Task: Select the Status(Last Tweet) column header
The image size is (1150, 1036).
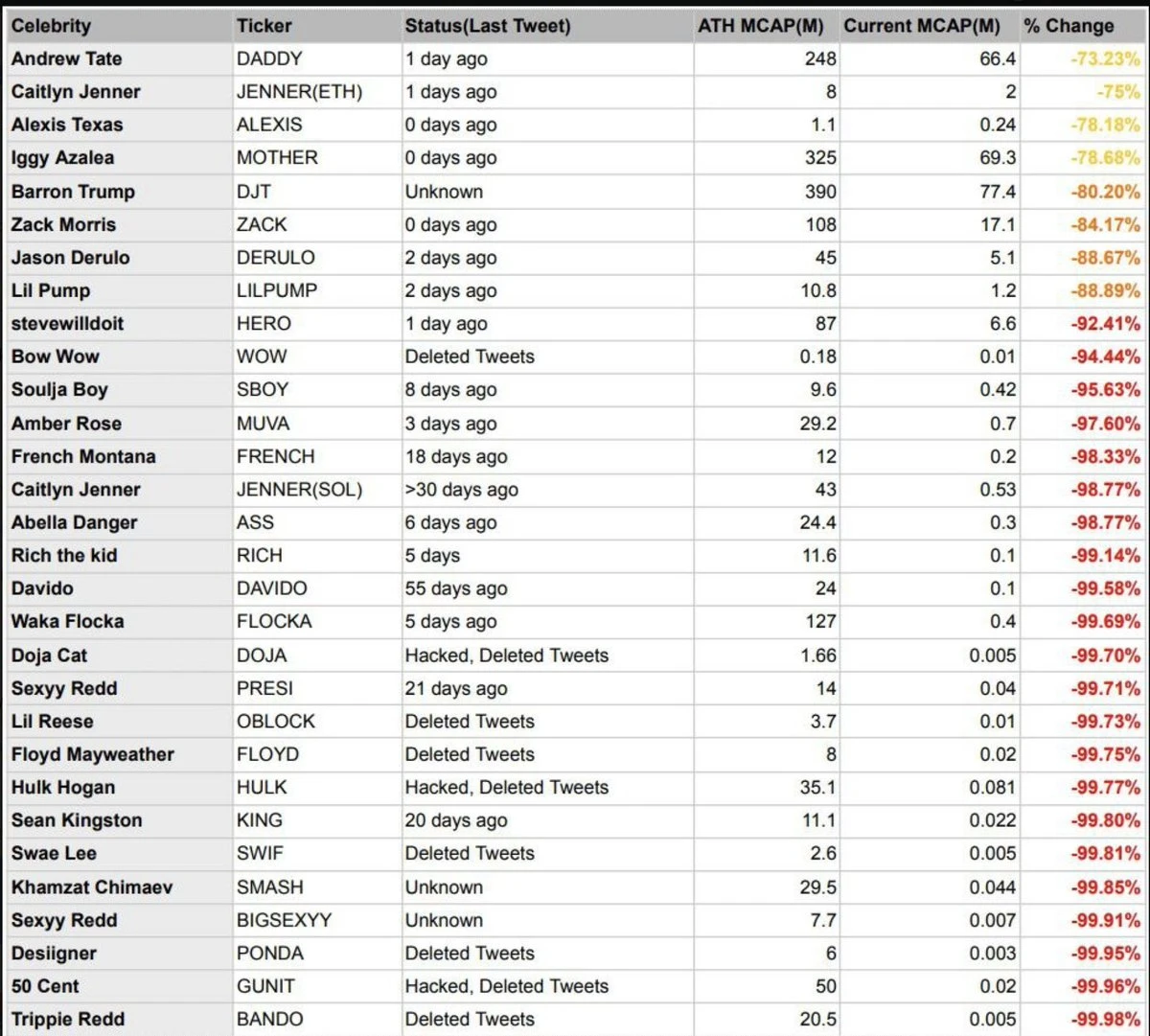Action: coord(488,26)
